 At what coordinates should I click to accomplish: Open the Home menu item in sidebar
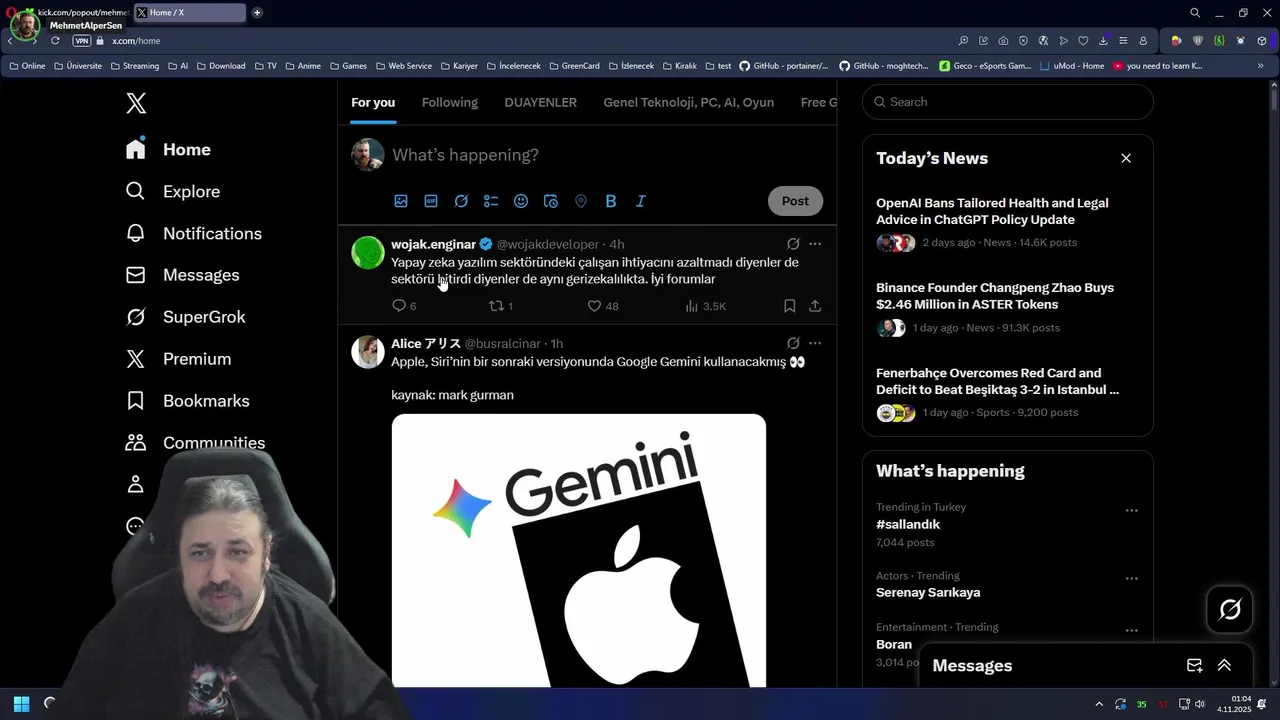[168, 149]
